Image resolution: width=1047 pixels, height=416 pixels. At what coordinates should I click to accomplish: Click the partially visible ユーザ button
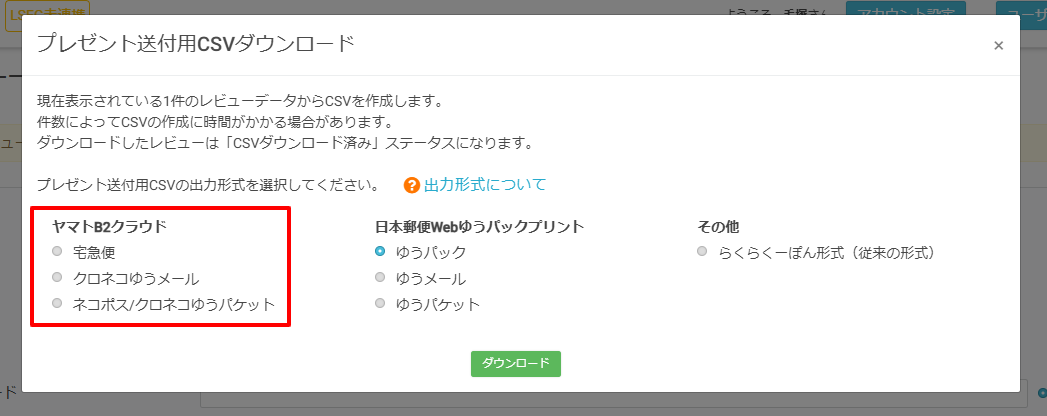[x=1021, y=12]
